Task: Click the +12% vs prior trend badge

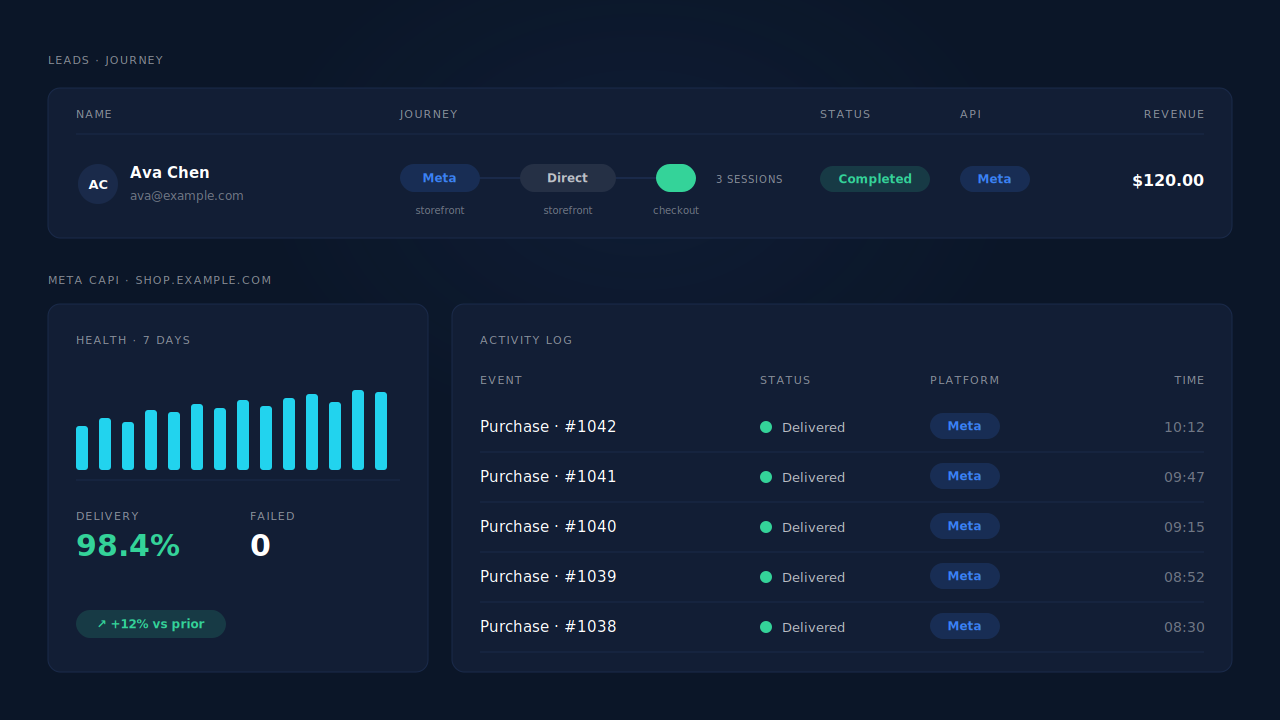Action: point(151,624)
